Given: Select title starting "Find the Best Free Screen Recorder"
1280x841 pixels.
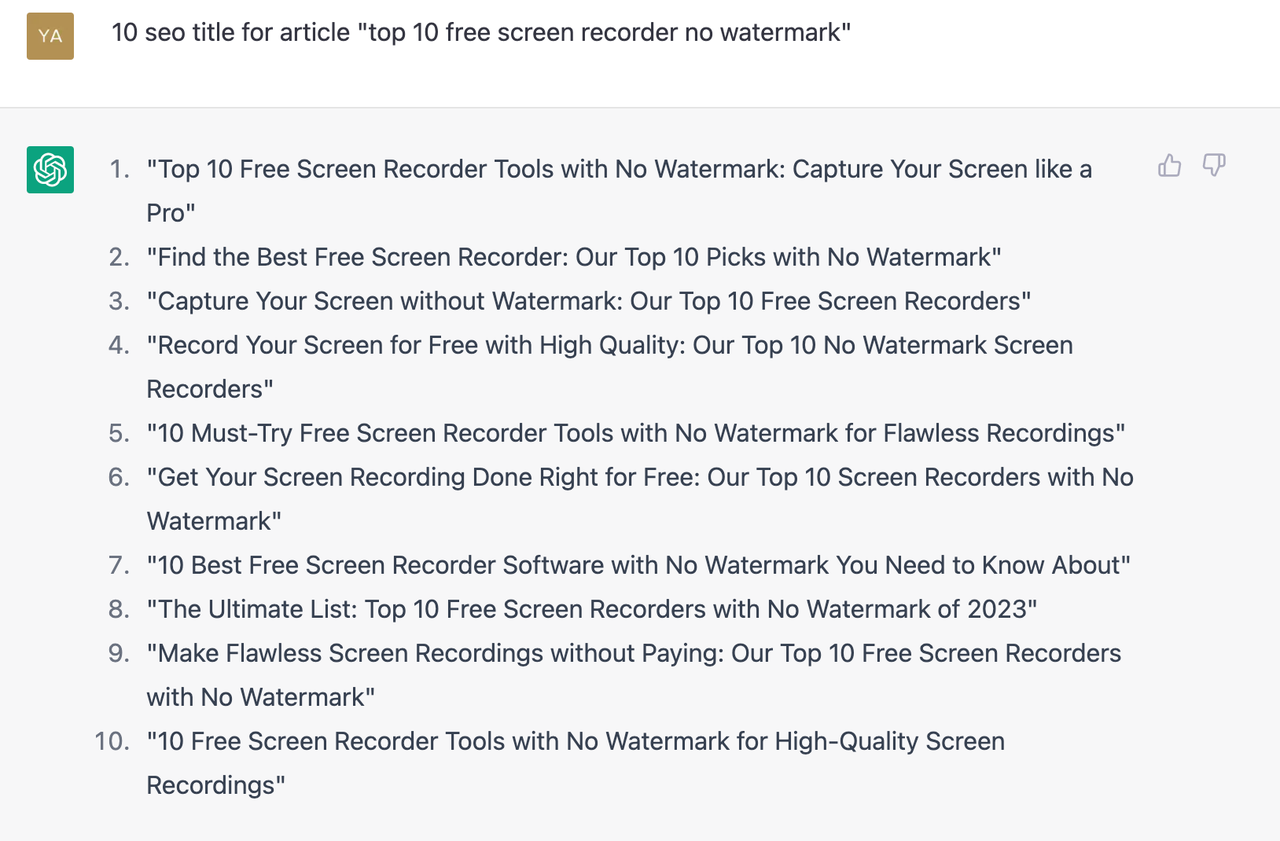Looking at the screenshot, I should pyautogui.click(x=574, y=257).
